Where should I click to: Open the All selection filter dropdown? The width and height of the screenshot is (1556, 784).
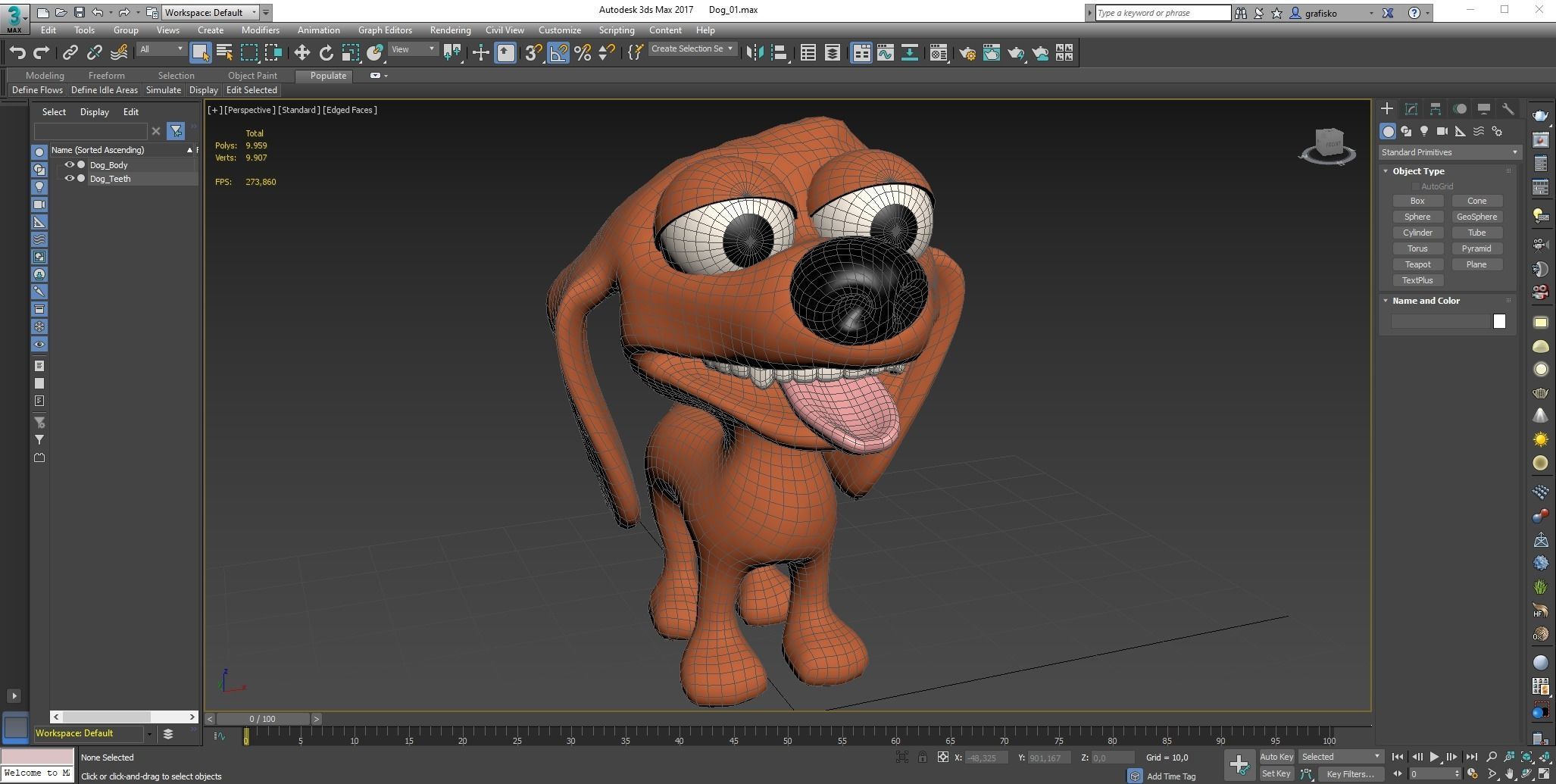(161, 49)
